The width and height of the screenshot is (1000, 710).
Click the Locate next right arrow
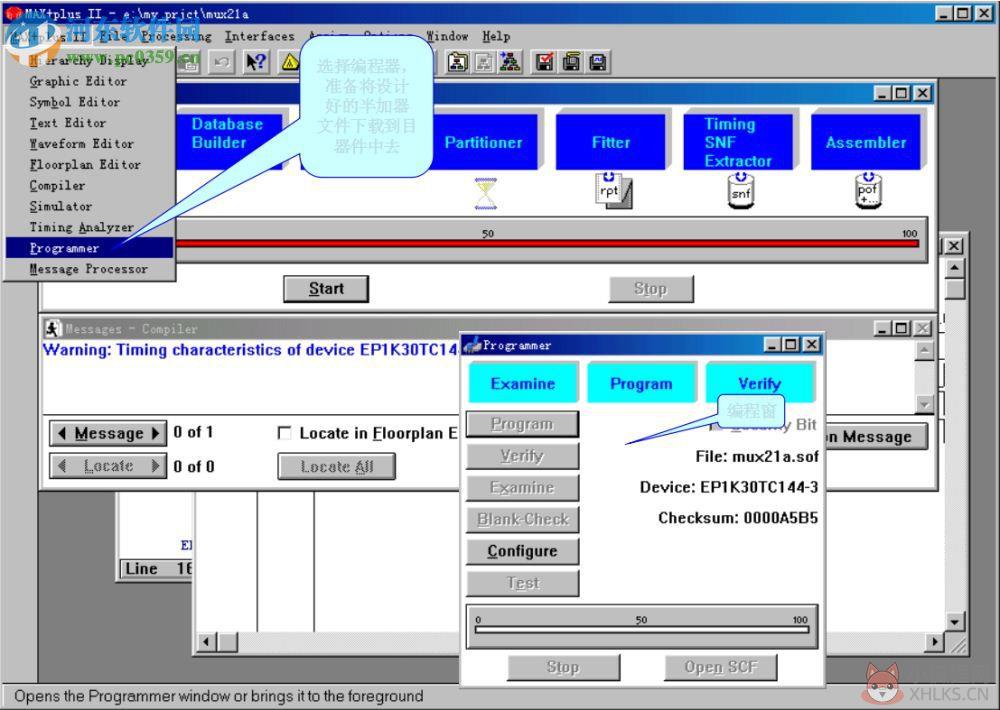click(156, 466)
